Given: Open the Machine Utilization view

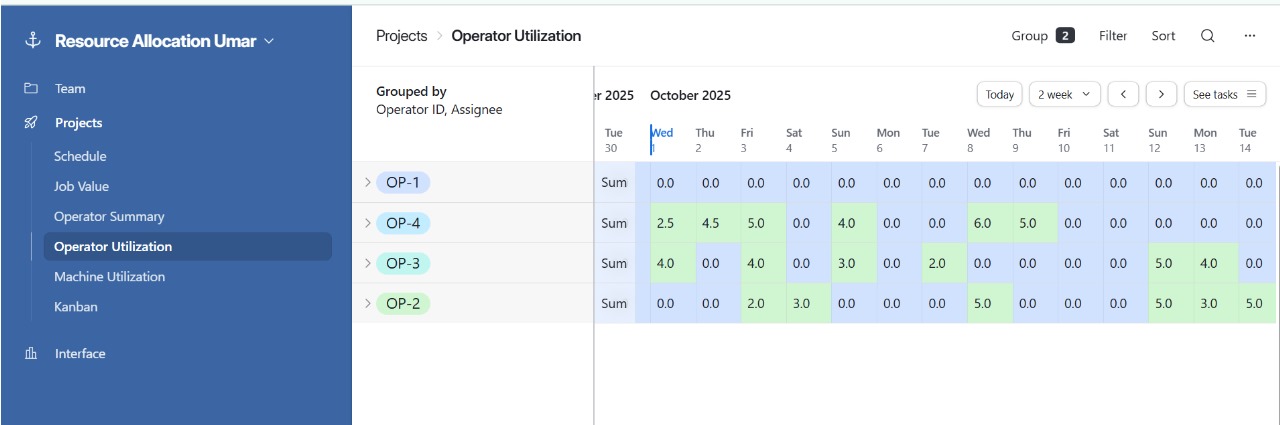Looking at the screenshot, I should pyautogui.click(x=109, y=277).
